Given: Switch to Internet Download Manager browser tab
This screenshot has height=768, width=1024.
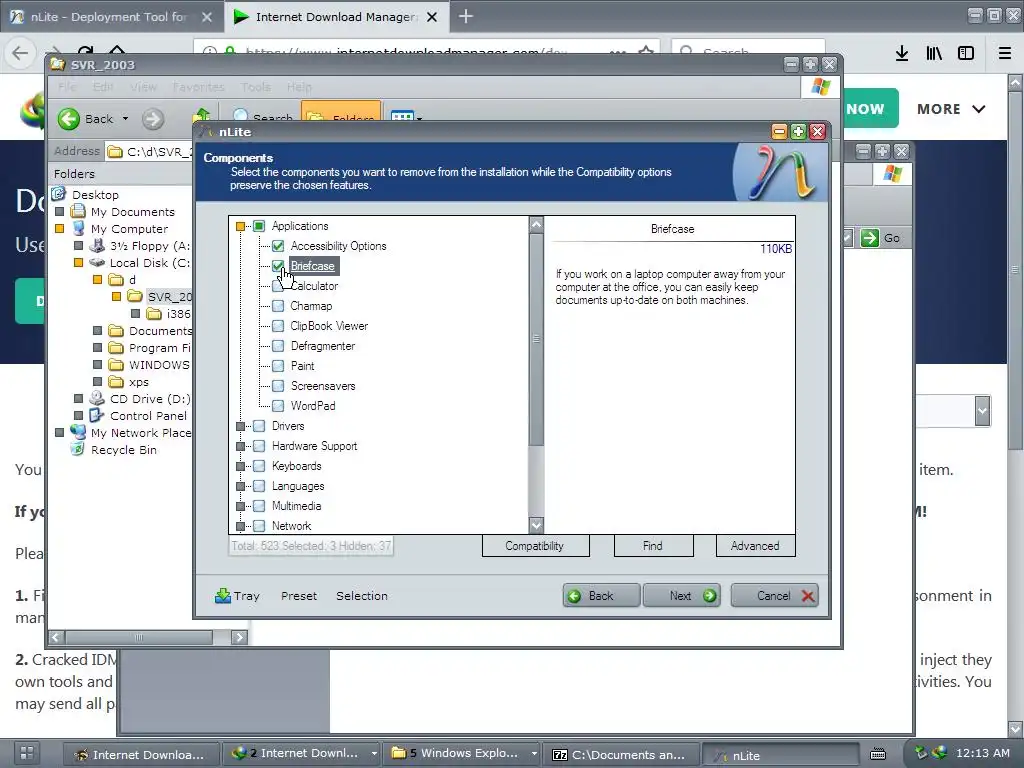Looking at the screenshot, I should [336, 17].
